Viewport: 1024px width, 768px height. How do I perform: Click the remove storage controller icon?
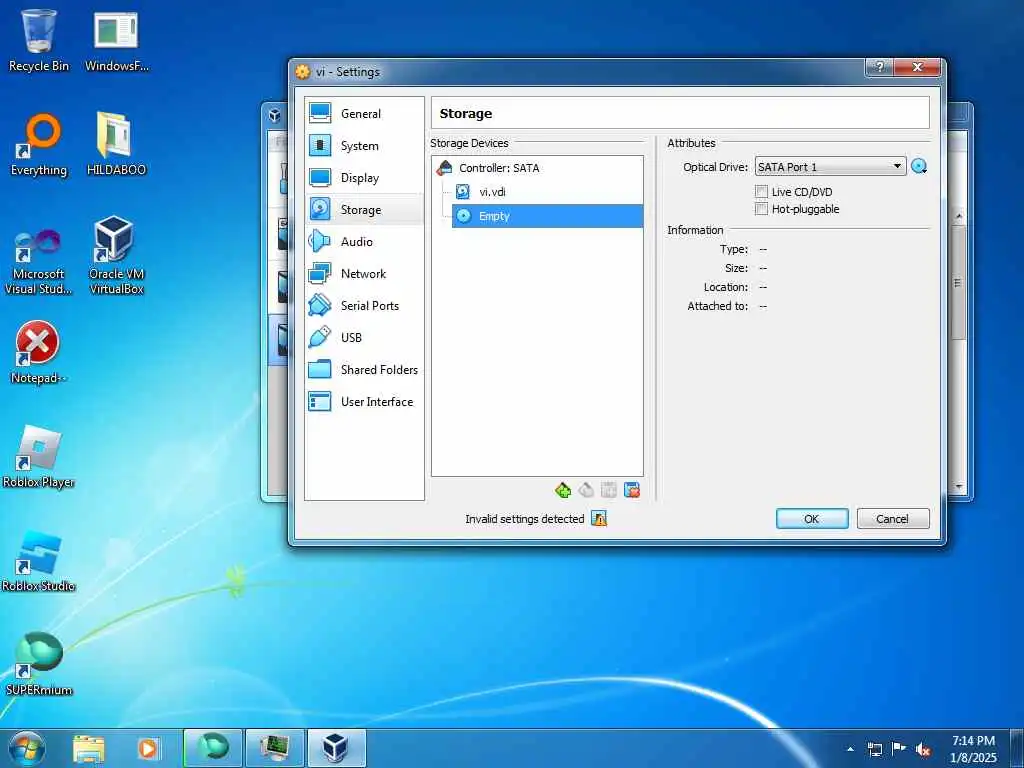click(x=586, y=490)
